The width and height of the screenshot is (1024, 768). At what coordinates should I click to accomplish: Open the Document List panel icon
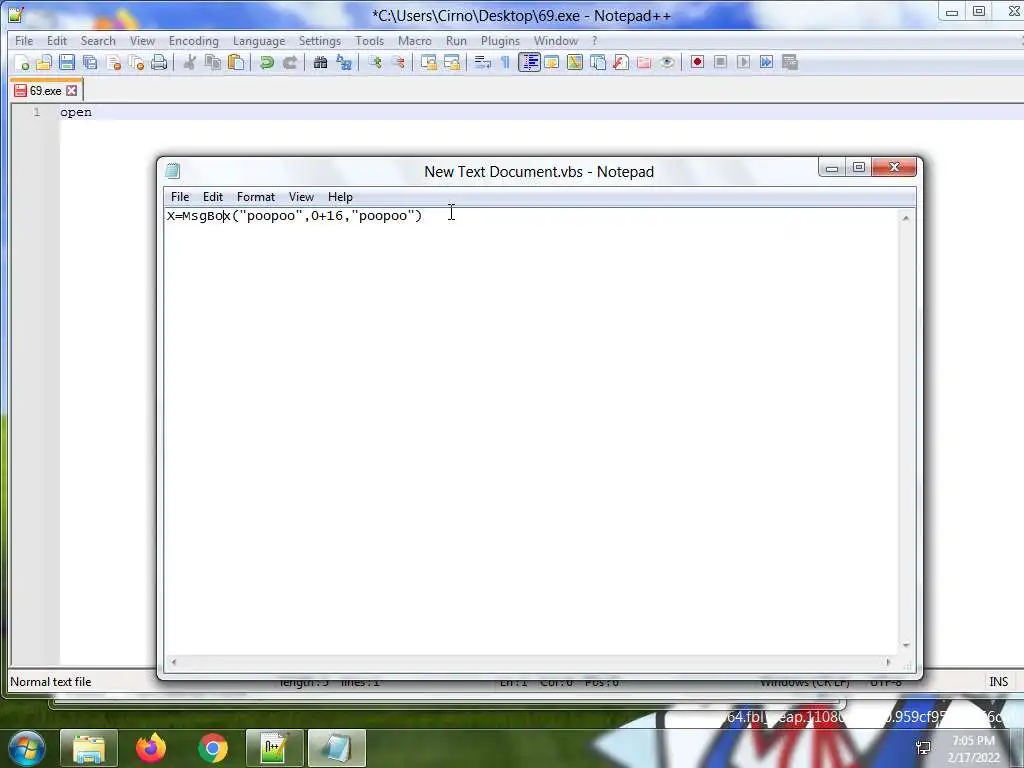[598, 63]
